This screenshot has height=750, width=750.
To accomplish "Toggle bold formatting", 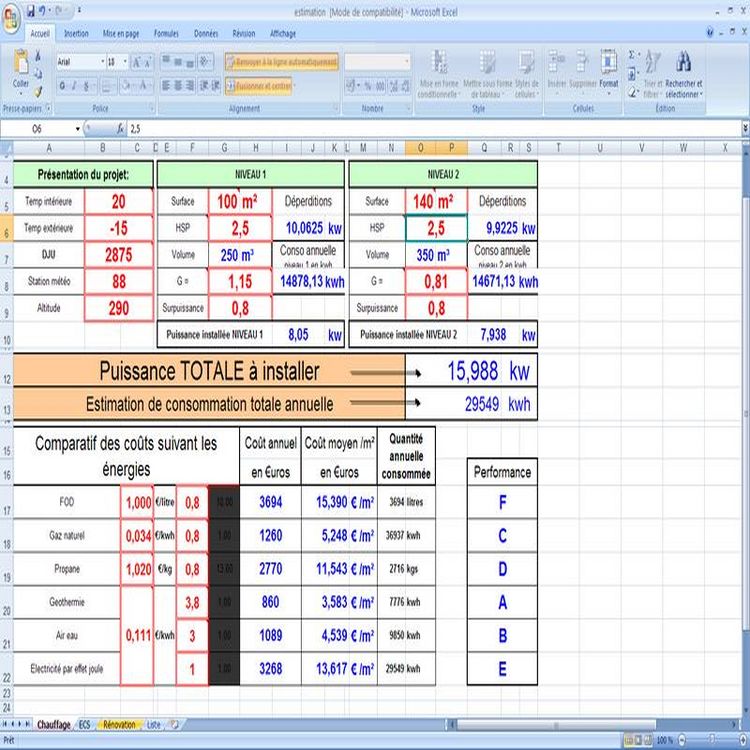I will [x=62, y=86].
